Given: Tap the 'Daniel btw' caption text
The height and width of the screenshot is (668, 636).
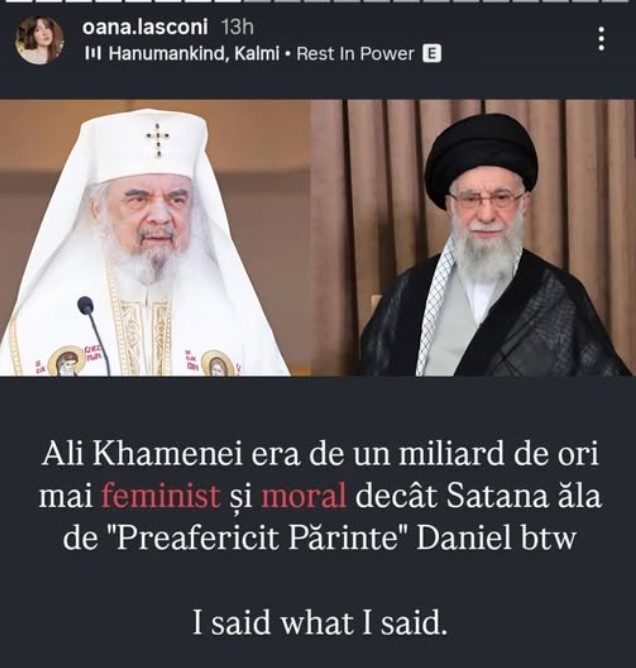Looking at the screenshot, I should point(496,538).
